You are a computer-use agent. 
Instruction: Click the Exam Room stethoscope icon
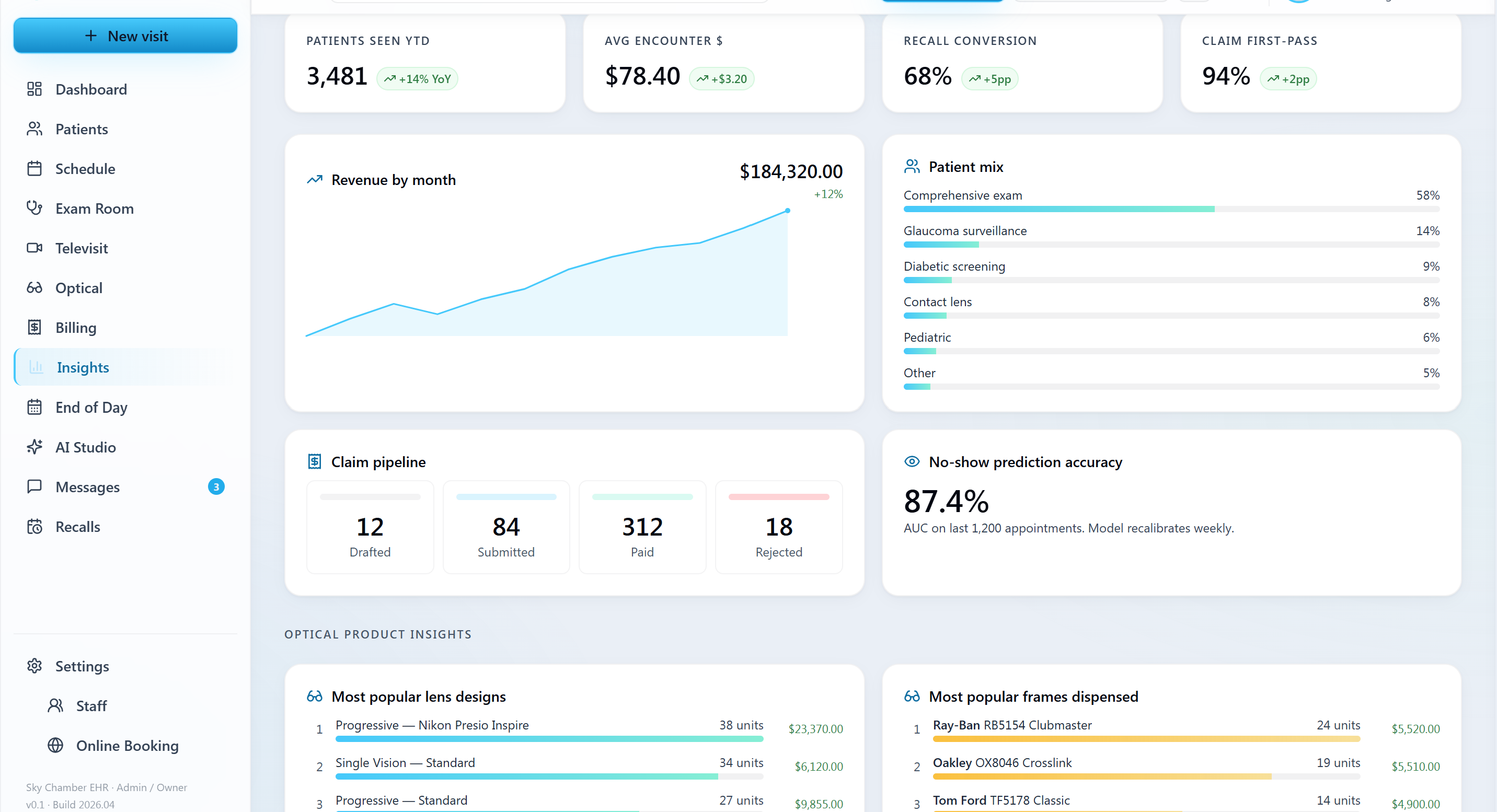(x=34, y=208)
